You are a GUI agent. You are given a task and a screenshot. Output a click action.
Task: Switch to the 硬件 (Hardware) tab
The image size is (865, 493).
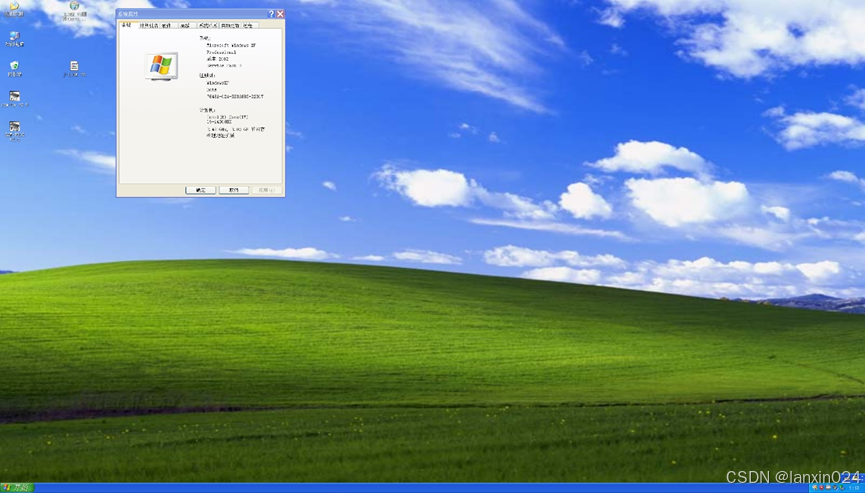169,25
